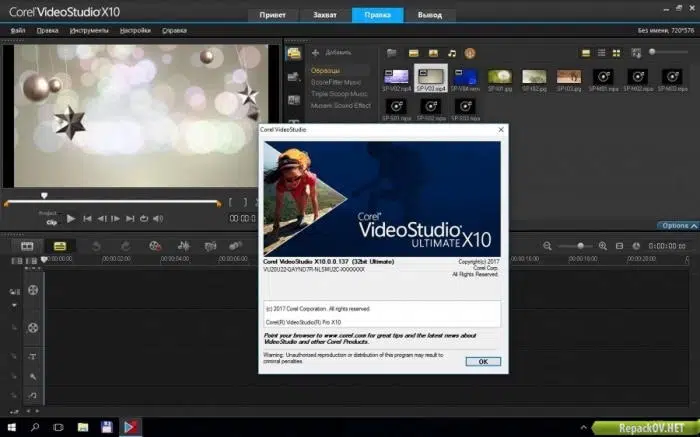Click the Play button in preview controls
The image size is (700, 437).
click(x=71, y=219)
